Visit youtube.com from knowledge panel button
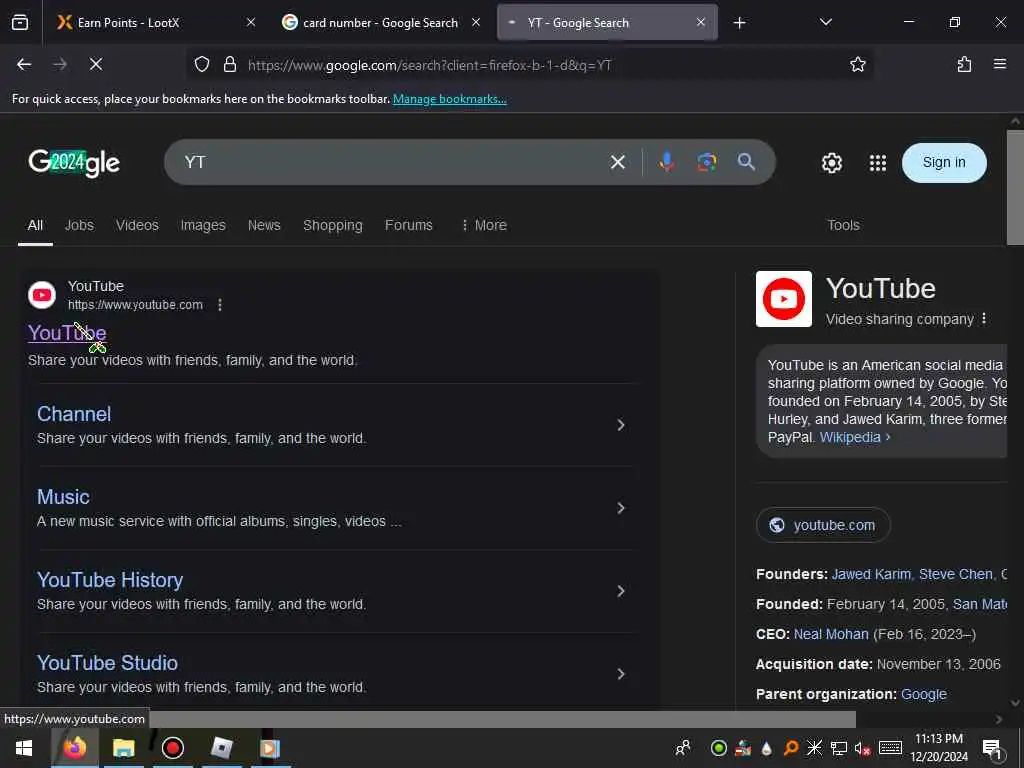Screen dimensions: 1024x768 coord(823,525)
